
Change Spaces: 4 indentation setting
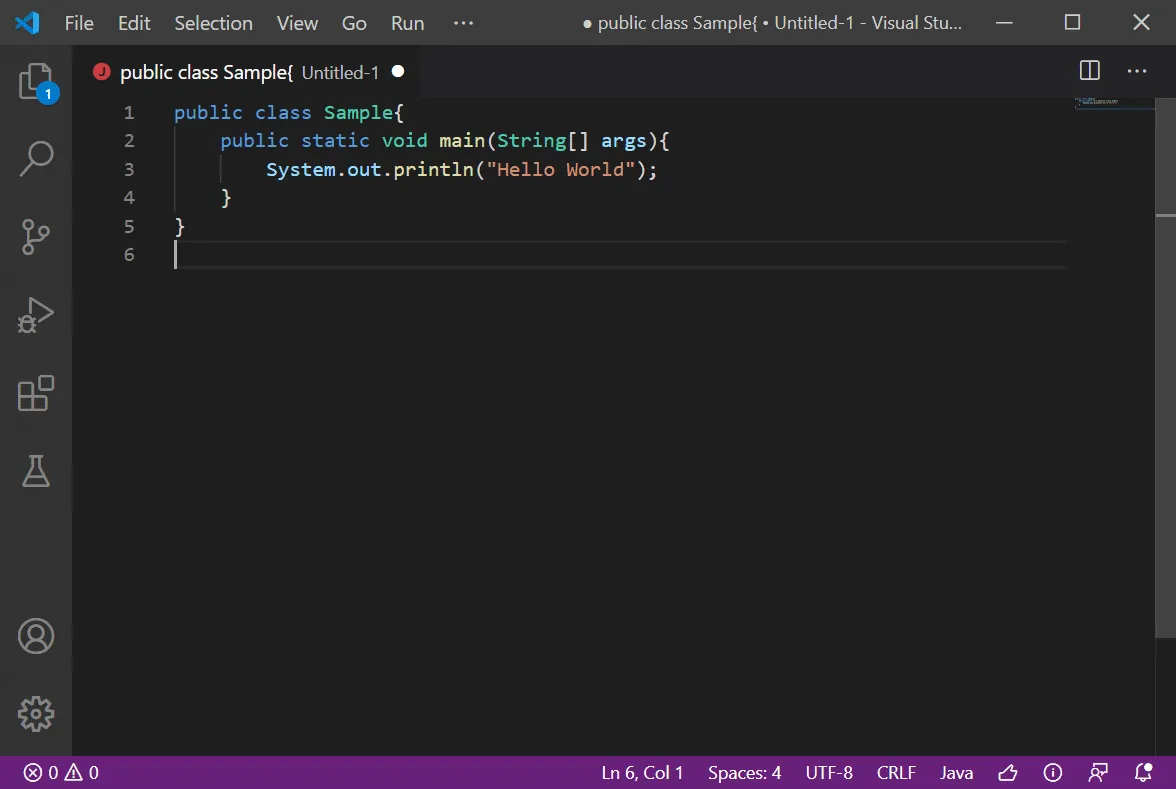click(744, 772)
